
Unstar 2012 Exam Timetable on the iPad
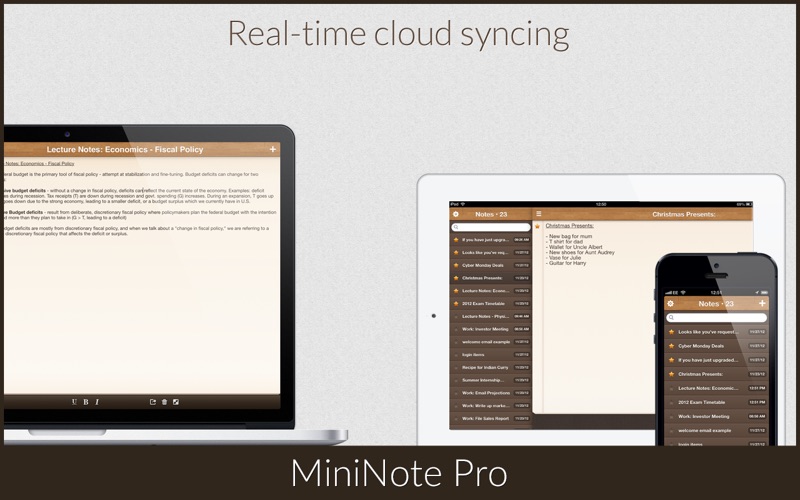pyautogui.click(x=456, y=304)
